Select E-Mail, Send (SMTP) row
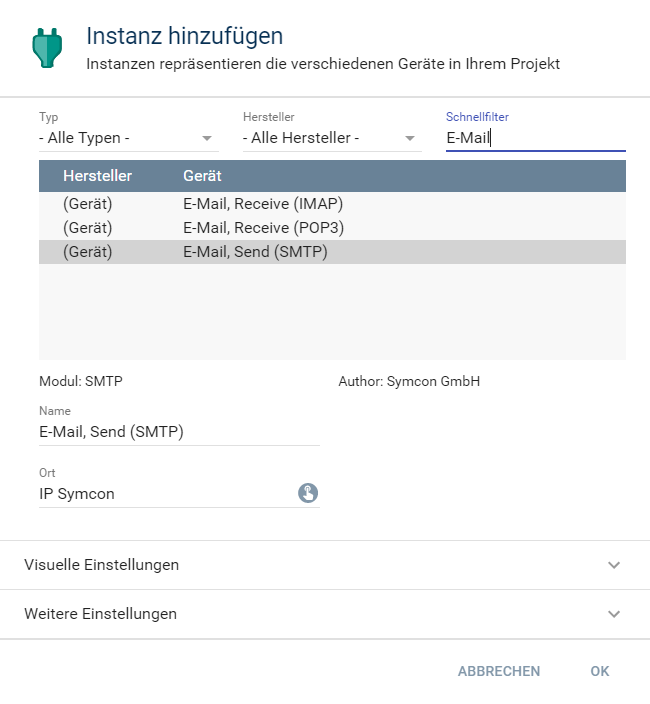The height and width of the screenshot is (704, 650). (x=332, y=252)
